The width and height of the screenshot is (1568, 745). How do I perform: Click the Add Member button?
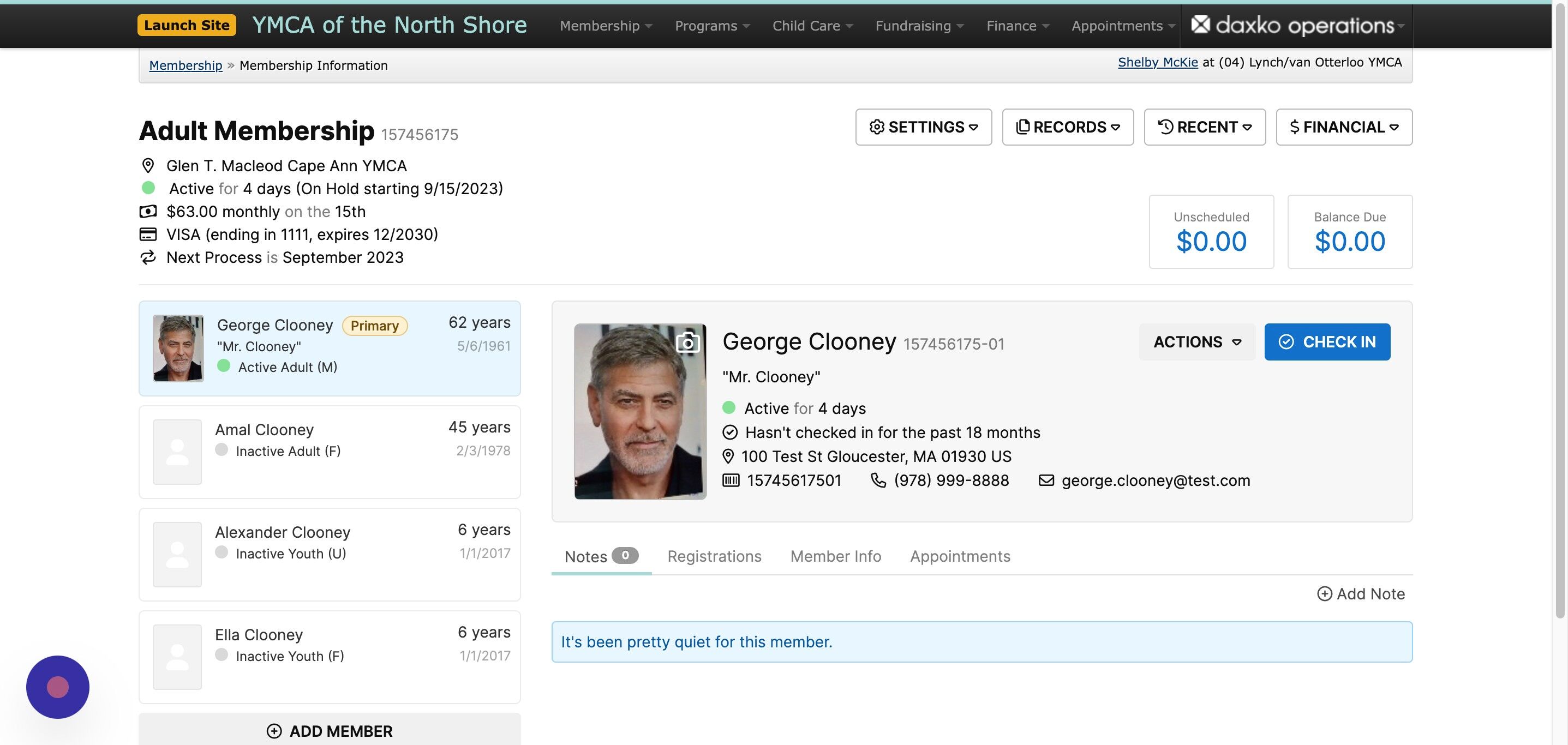(x=330, y=730)
